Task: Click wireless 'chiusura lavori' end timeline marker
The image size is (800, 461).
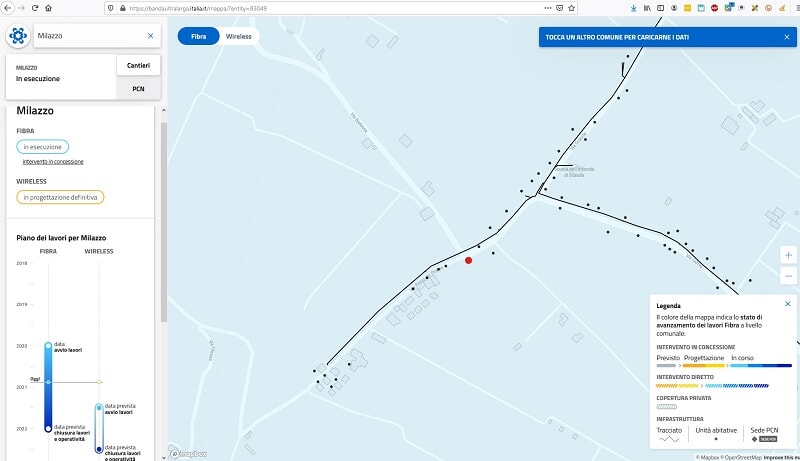Action: 99,450
